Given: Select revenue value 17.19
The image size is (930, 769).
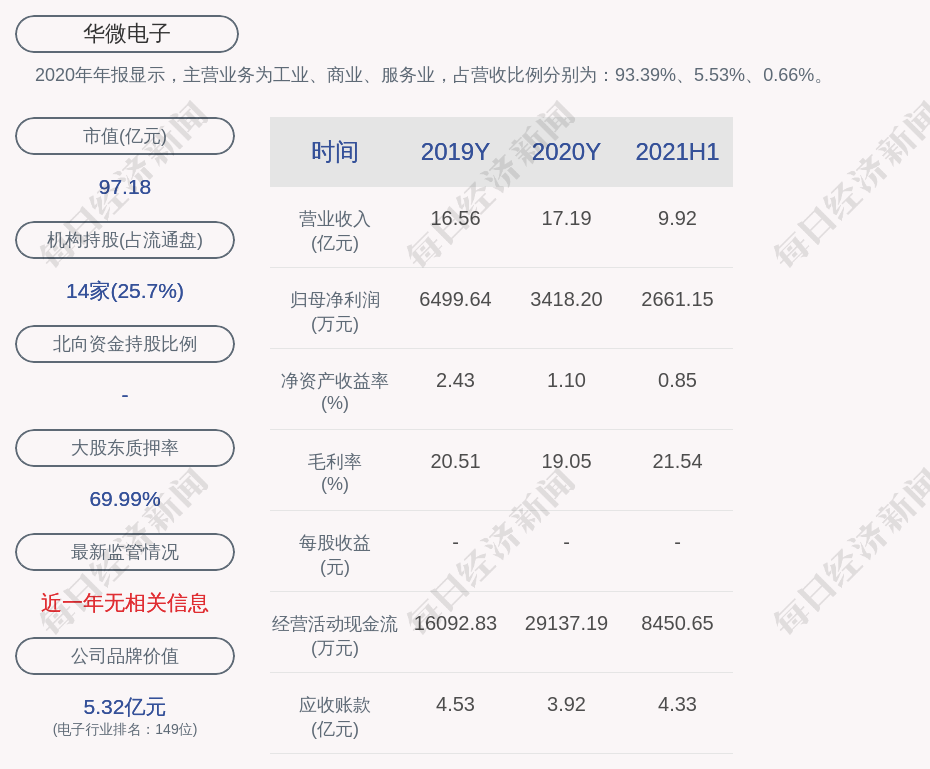Looking at the screenshot, I should [x=566, y=218].
